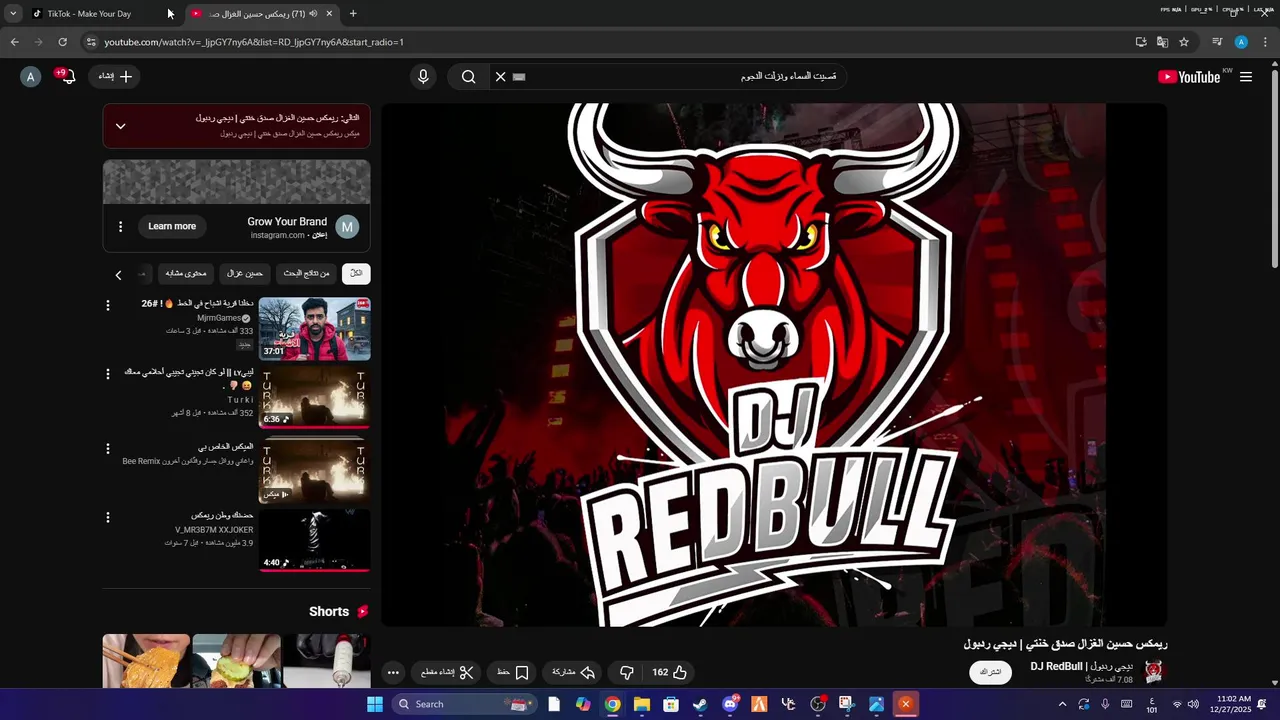Open the Create button in YouTube header

pos(115,77)
